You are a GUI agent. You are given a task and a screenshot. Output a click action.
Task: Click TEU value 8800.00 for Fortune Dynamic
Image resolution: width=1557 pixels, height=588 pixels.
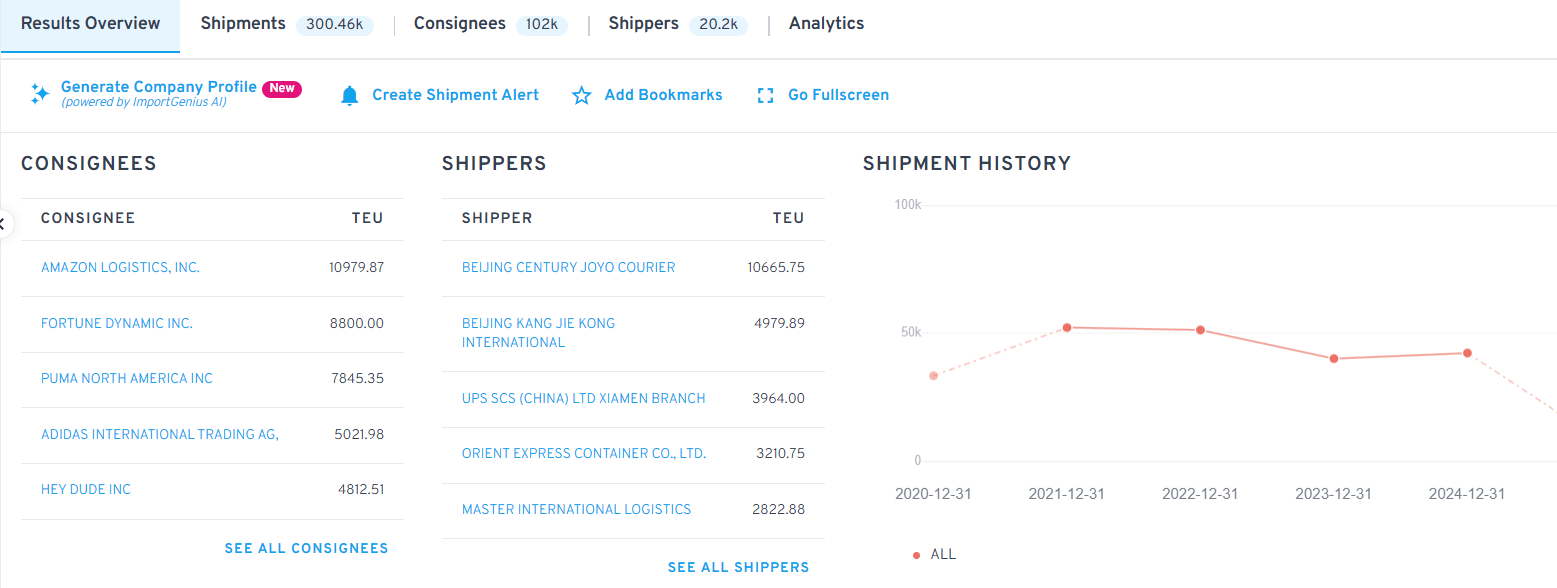click(x=358, y=324)
